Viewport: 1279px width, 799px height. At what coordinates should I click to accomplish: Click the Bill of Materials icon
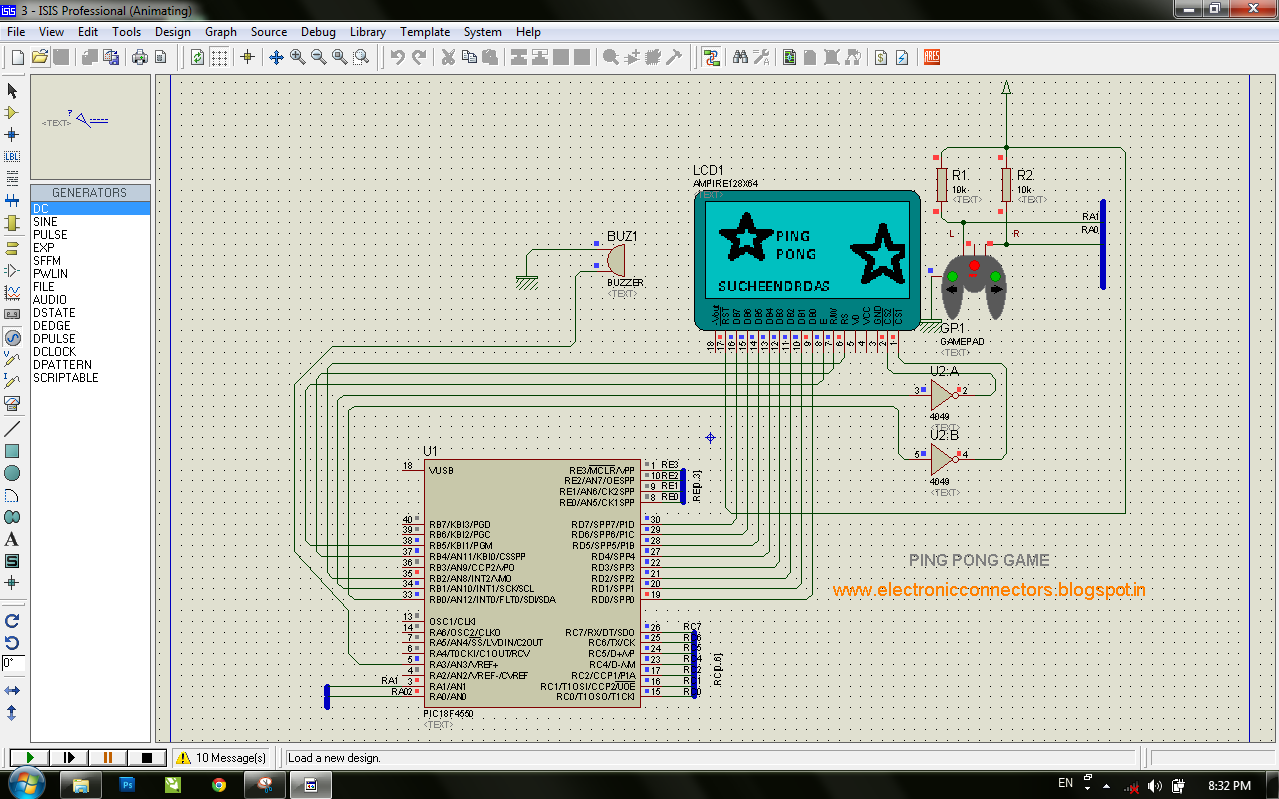coord(881,57)
